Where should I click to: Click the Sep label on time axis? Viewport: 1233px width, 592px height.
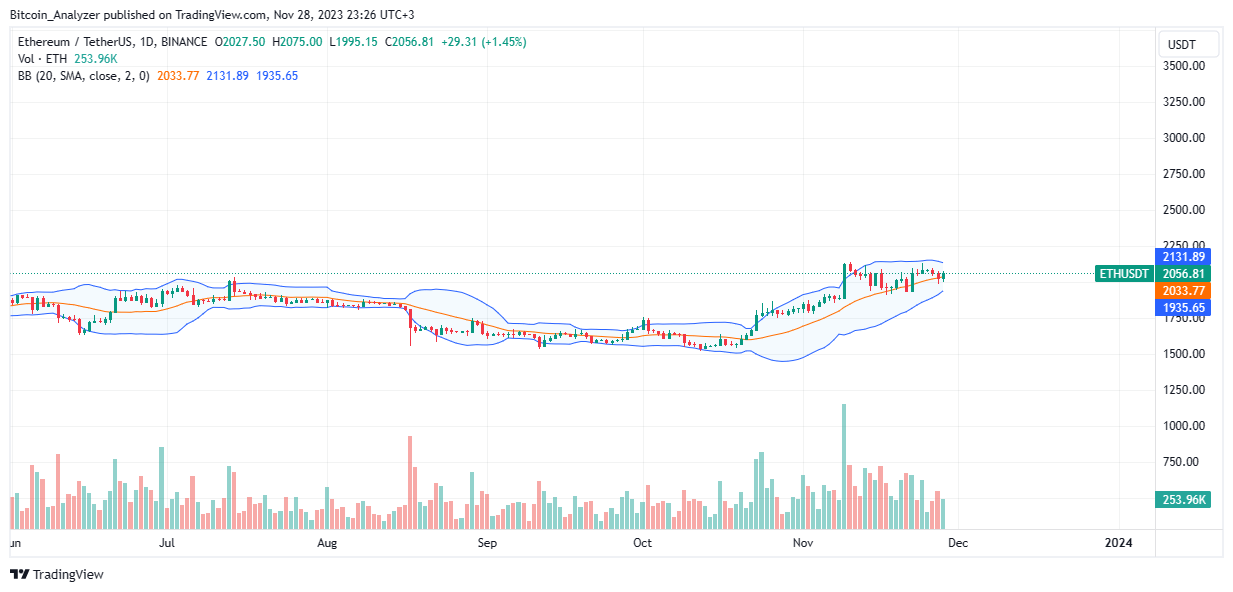[x=487, y=543]
